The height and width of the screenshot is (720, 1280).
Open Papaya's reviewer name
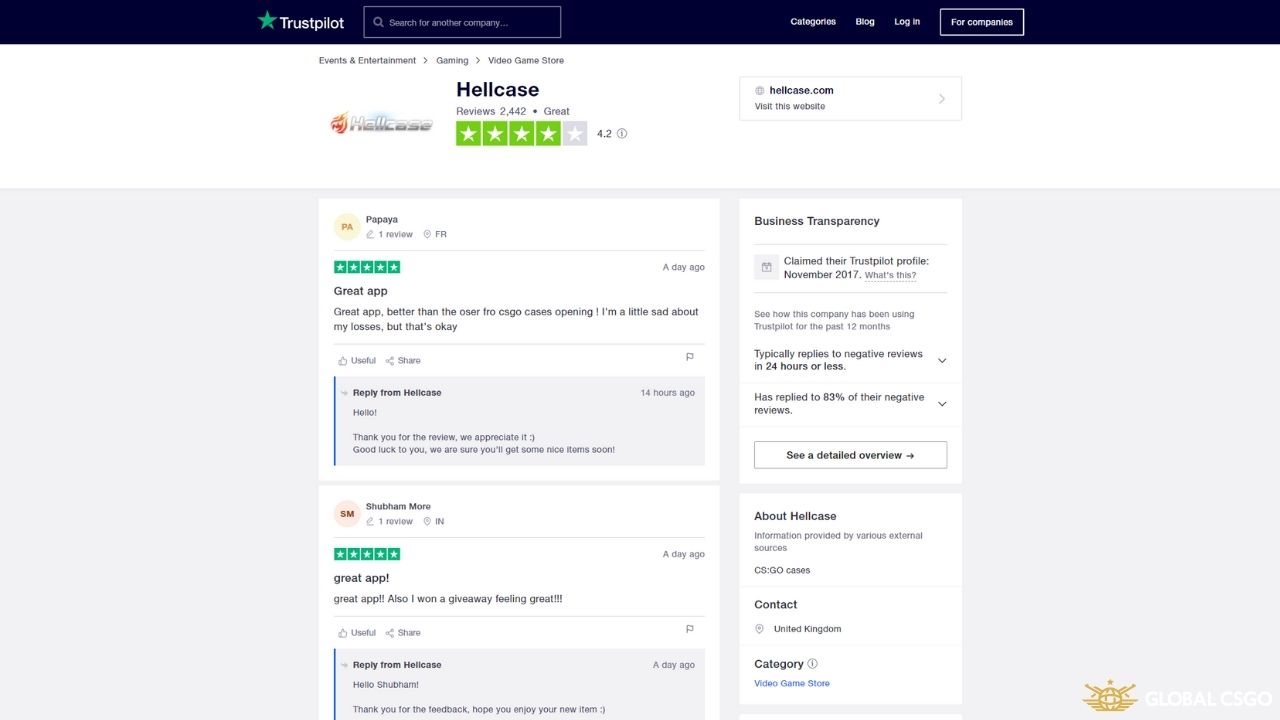click(x=382, y=220)
